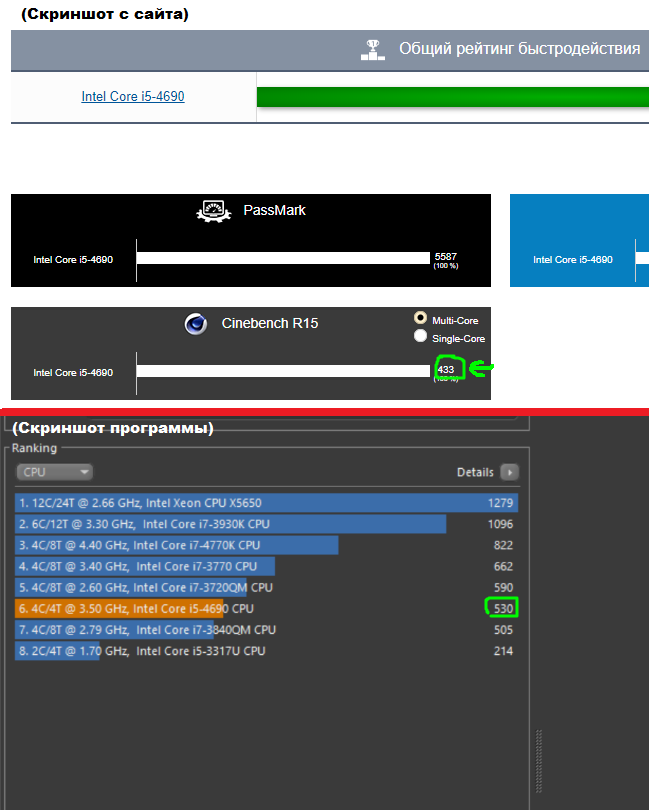Click the score 590 value
The width and height of the screenshot is (649, 810).
pyautogui.click(x=503, y=588)
